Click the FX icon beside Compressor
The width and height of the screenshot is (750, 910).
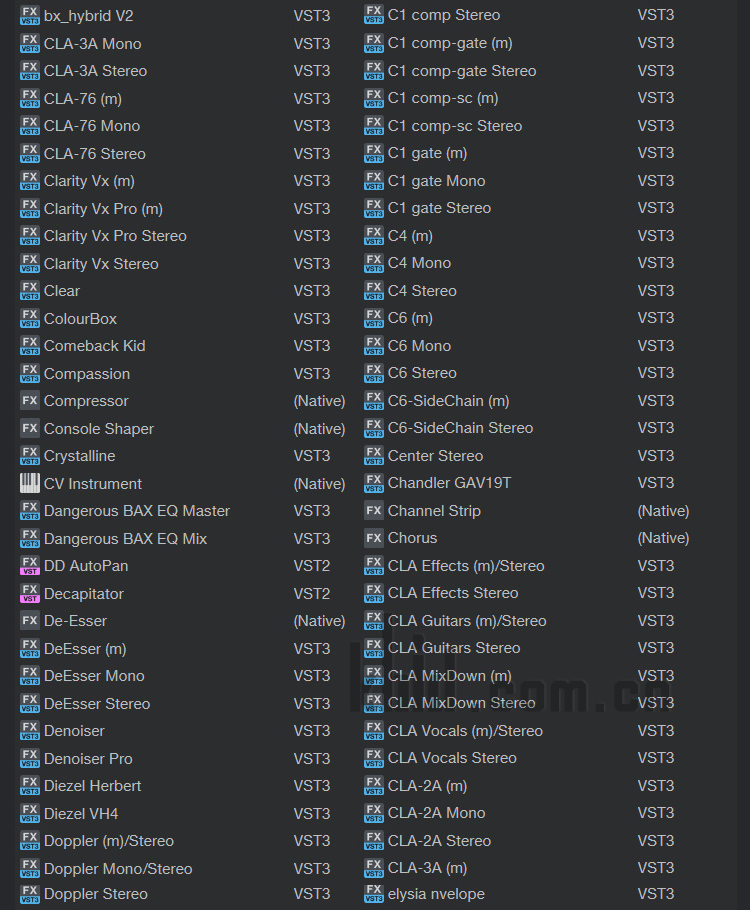(x=30, y=401)
